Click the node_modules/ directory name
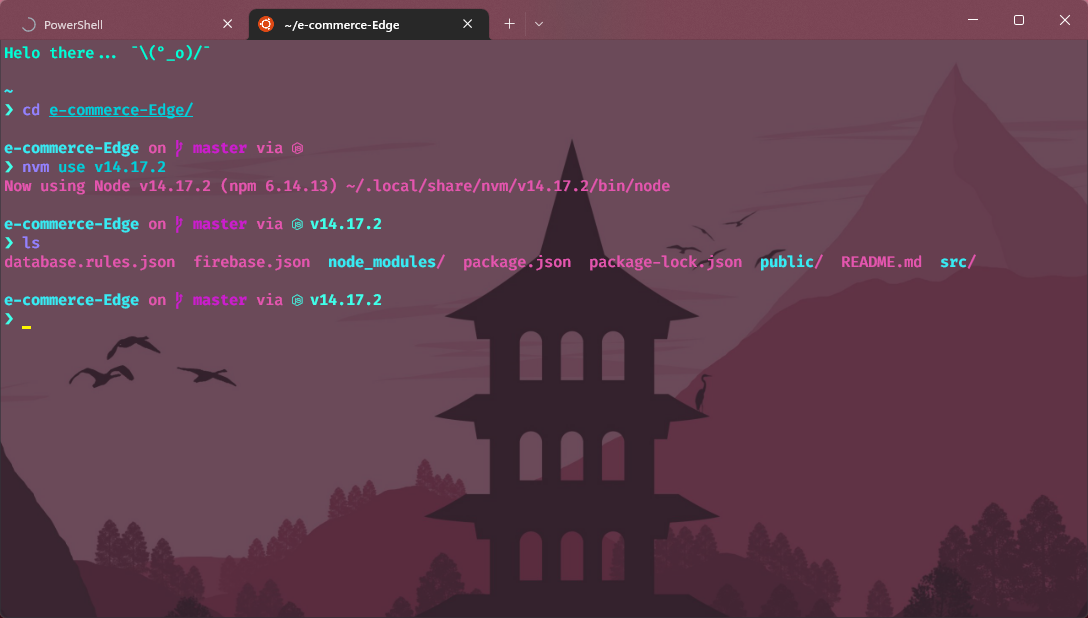The width and height of the screenshot is (1088, 618). [386, 261]
